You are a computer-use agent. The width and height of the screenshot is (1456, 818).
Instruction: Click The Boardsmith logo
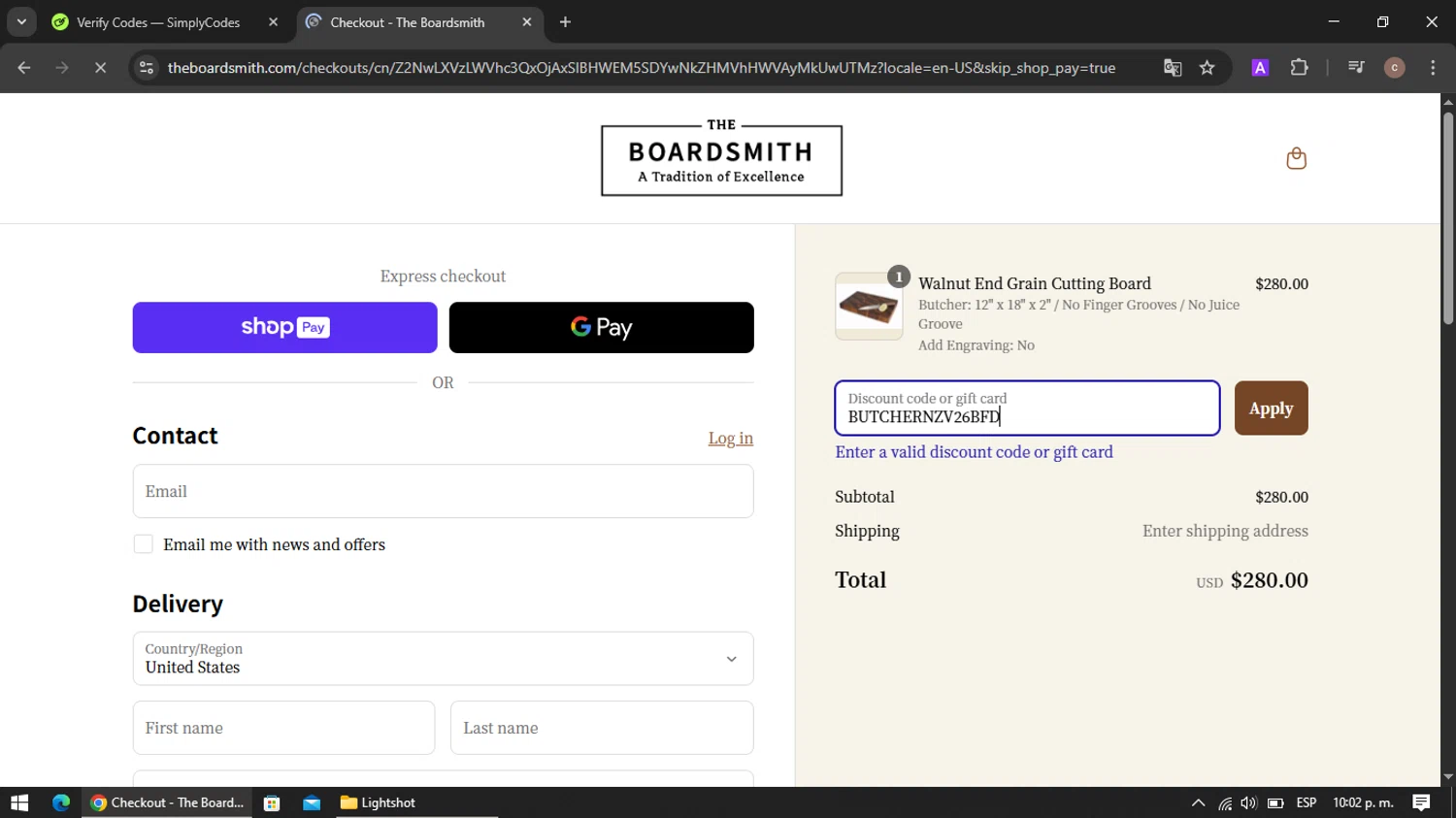click(x=721, y=157)
